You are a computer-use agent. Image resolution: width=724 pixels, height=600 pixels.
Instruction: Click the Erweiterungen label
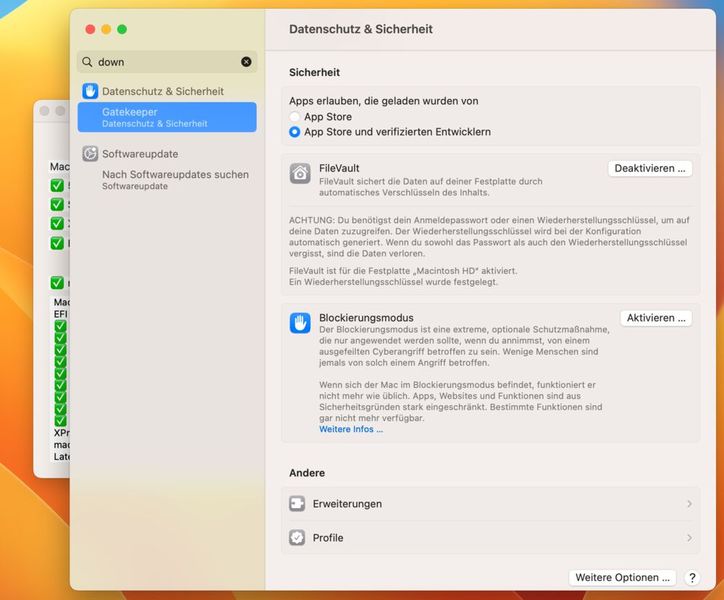pyautogui.click(x=347, y=504)
